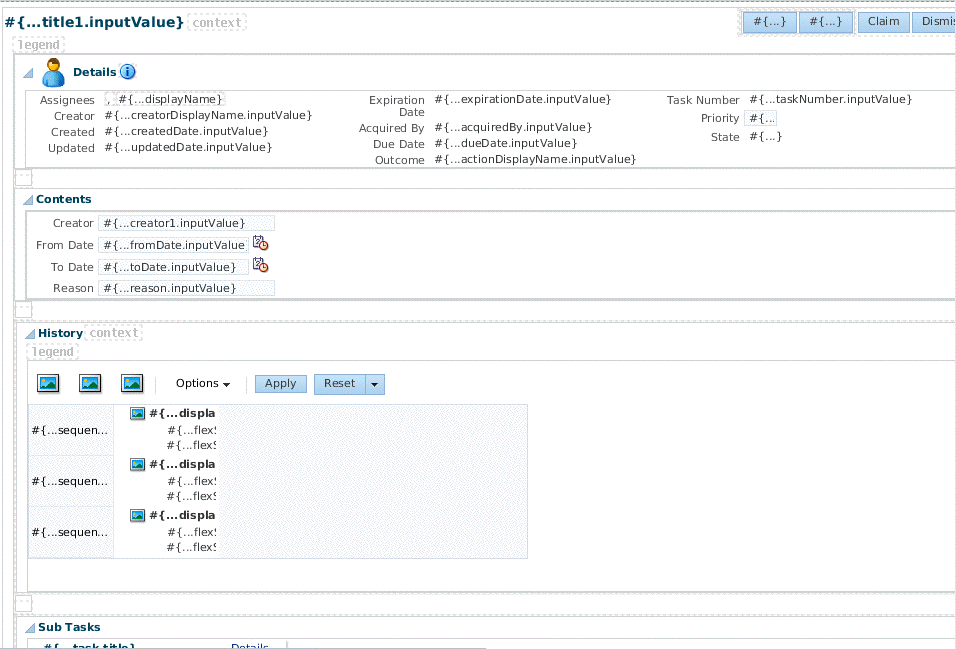Click the first sequence cell in History table
The image size is (956, 649).
[x=71, y=430]
